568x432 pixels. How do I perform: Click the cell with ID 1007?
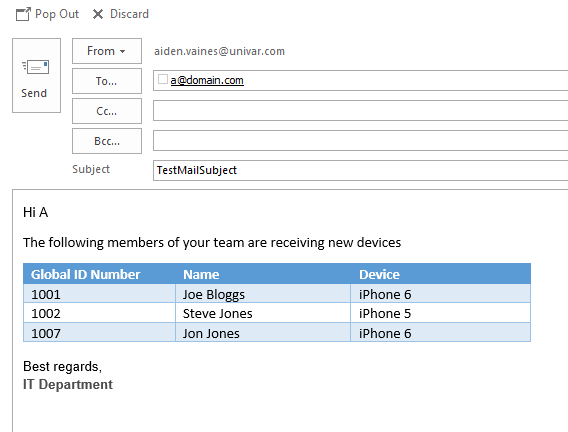[99, 333]
